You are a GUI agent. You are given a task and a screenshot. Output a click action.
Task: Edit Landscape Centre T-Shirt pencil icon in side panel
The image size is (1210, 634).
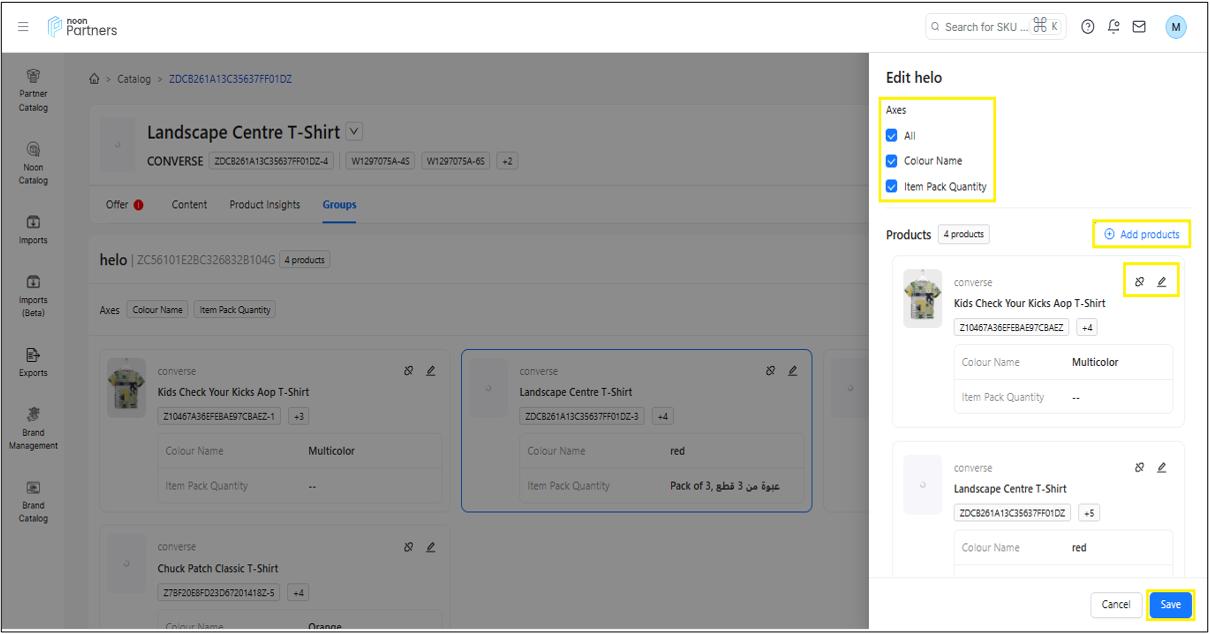tap(1162, 467)
